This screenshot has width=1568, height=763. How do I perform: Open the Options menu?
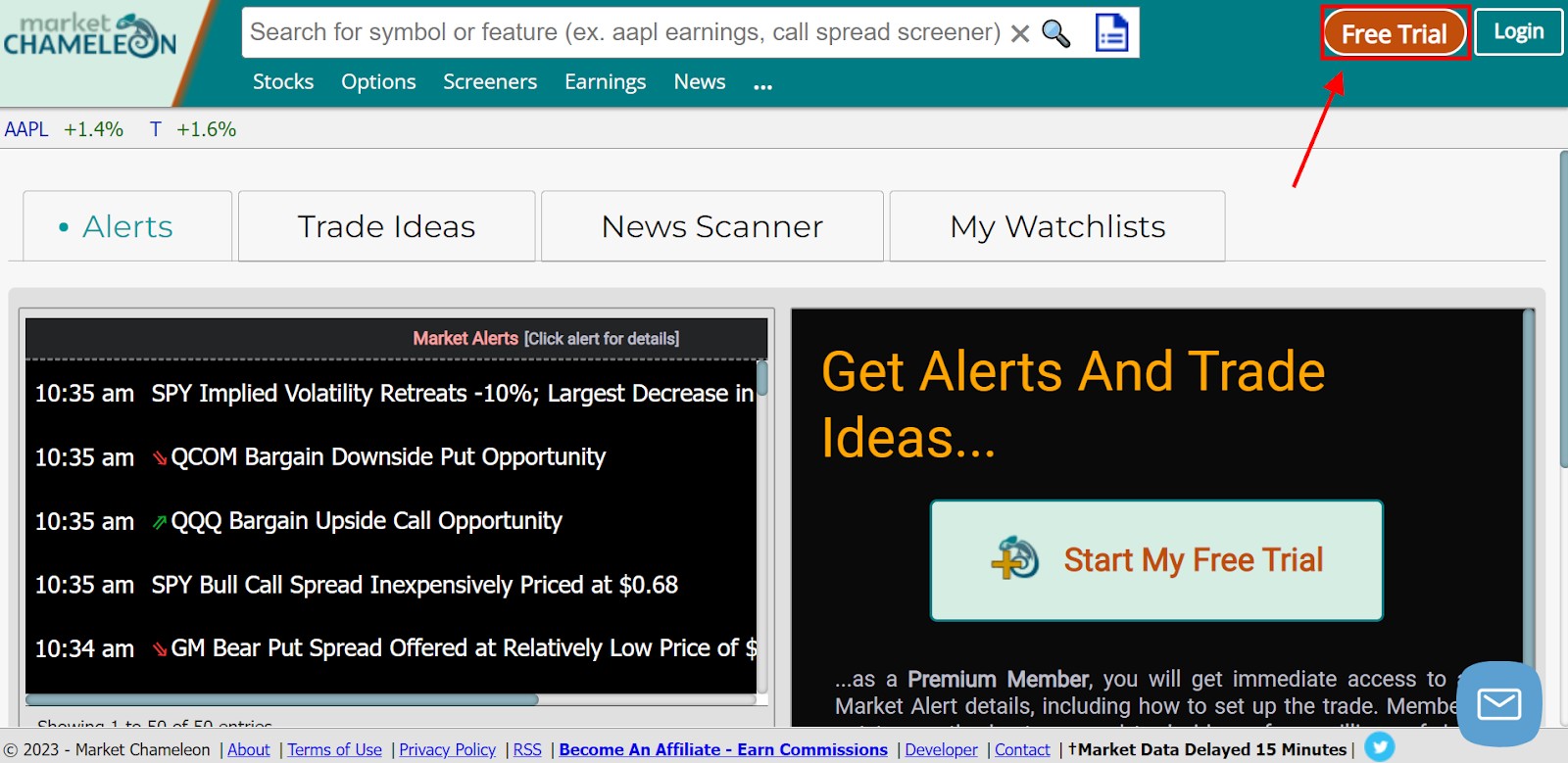point(378,82)
